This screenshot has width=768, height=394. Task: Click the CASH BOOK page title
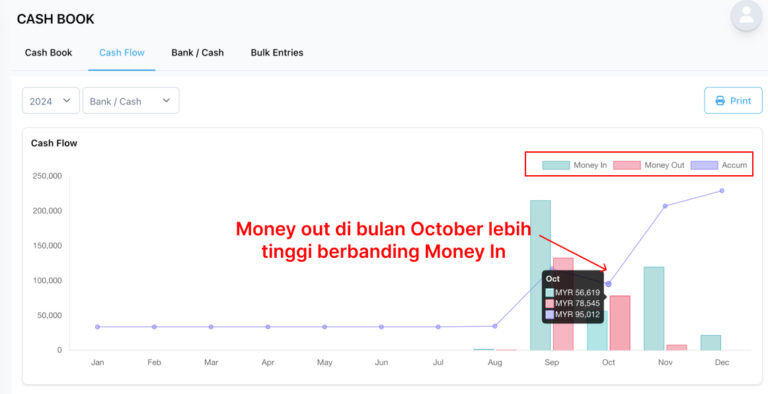(55, 20)
